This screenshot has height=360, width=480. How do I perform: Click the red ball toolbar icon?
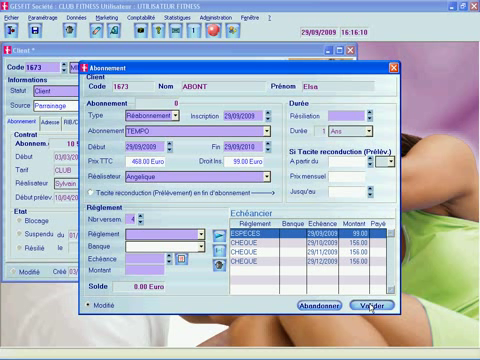(213, 31)
